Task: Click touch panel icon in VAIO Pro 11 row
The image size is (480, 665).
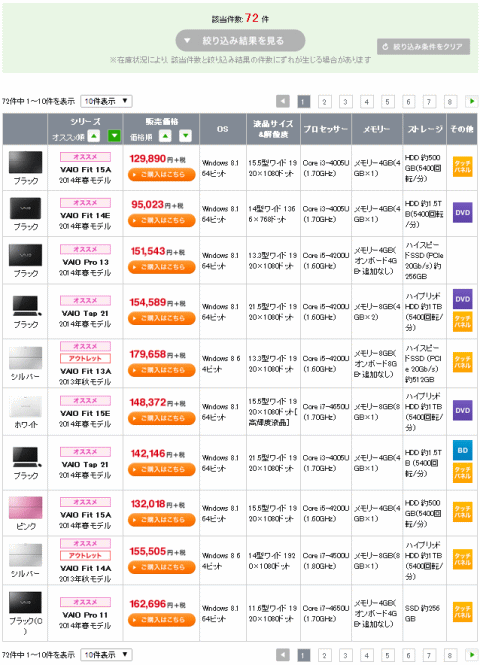Action: click(462, 612)
